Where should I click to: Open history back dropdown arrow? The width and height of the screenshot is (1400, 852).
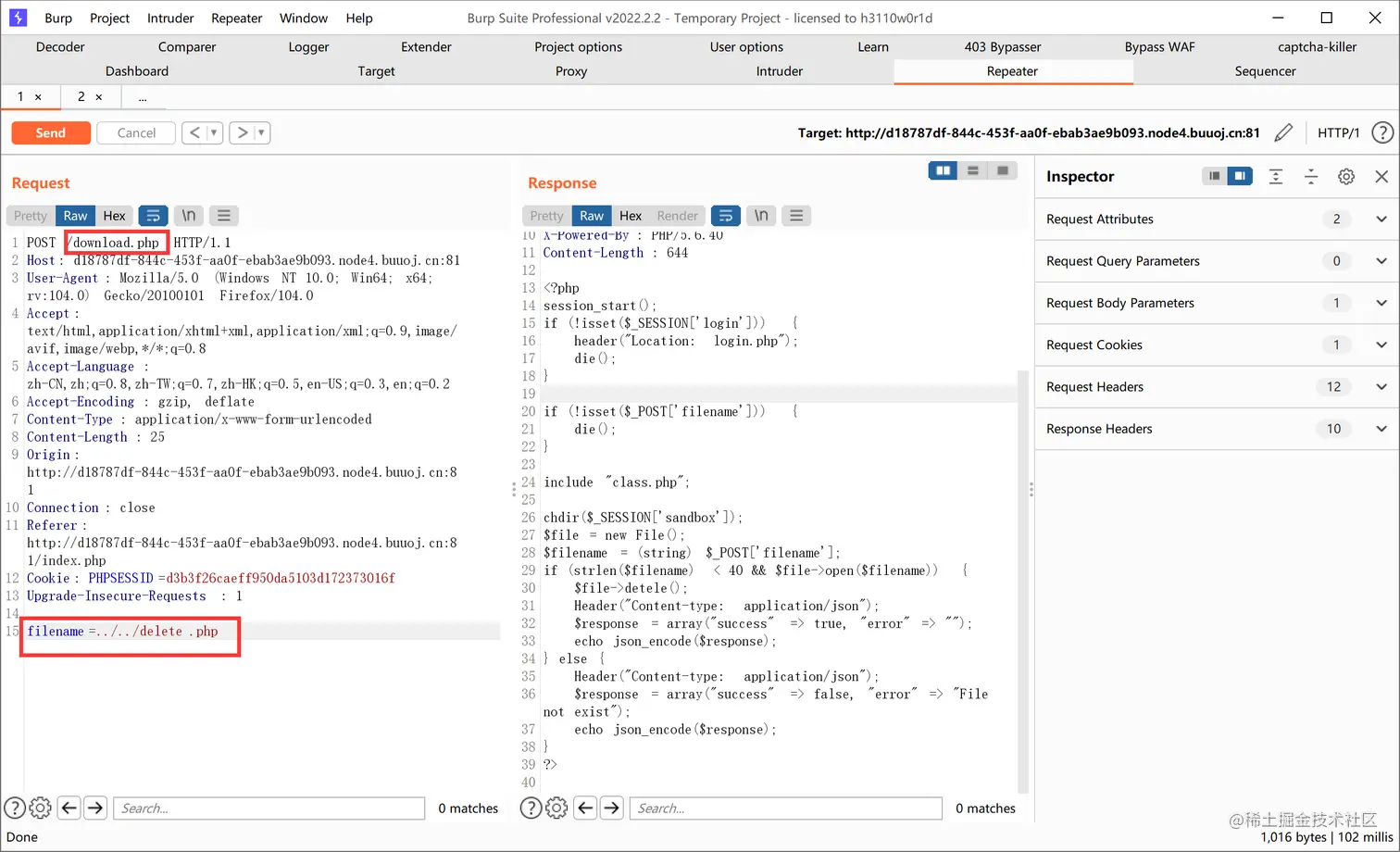pos(214,132)
